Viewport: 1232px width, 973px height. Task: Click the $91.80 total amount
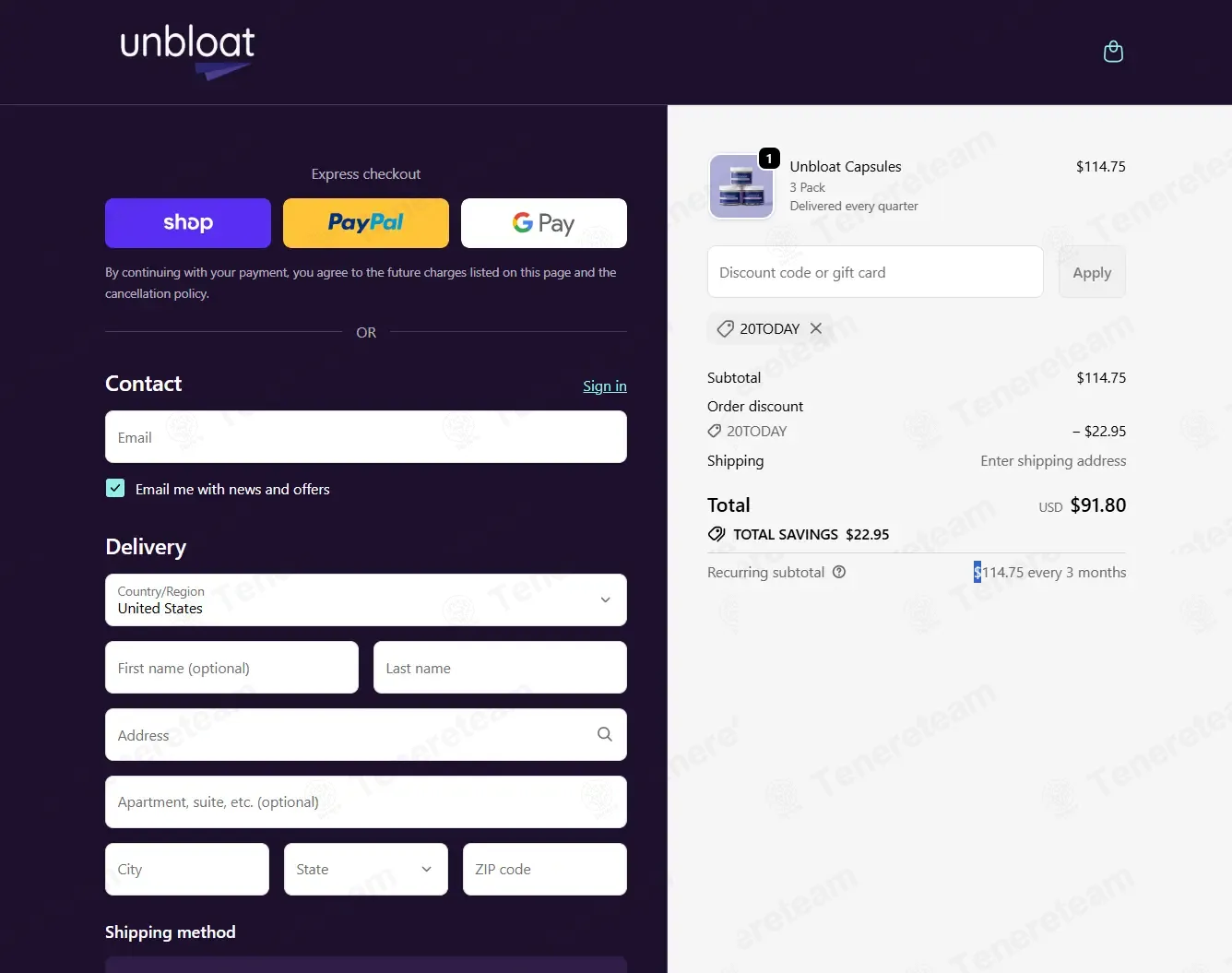pyautogui.click(x=1098, y=505)
